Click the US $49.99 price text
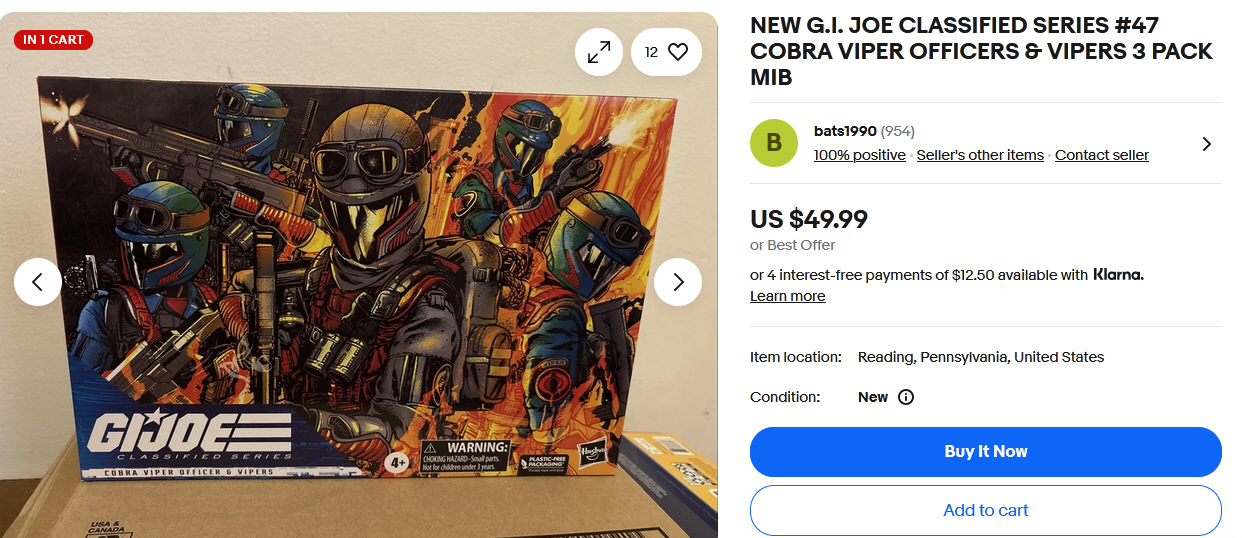The width and height of the screenshot is (1242, 538). 809,219
